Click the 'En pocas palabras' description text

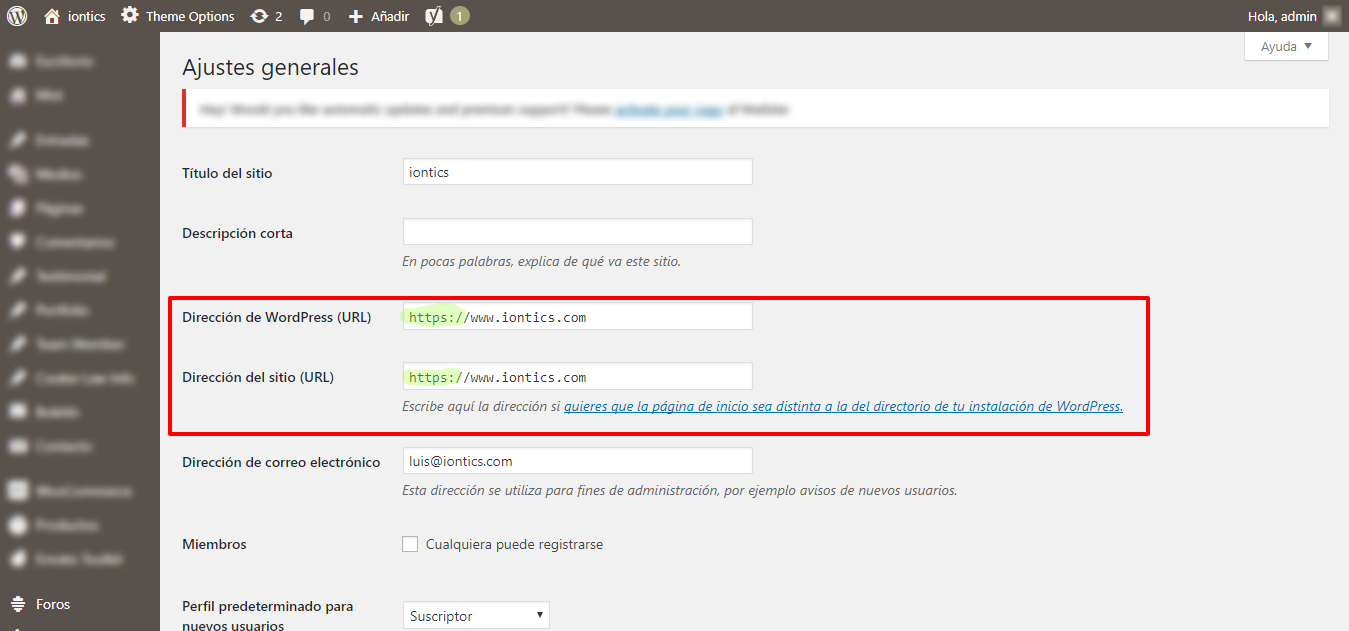[x=541, y=261]
